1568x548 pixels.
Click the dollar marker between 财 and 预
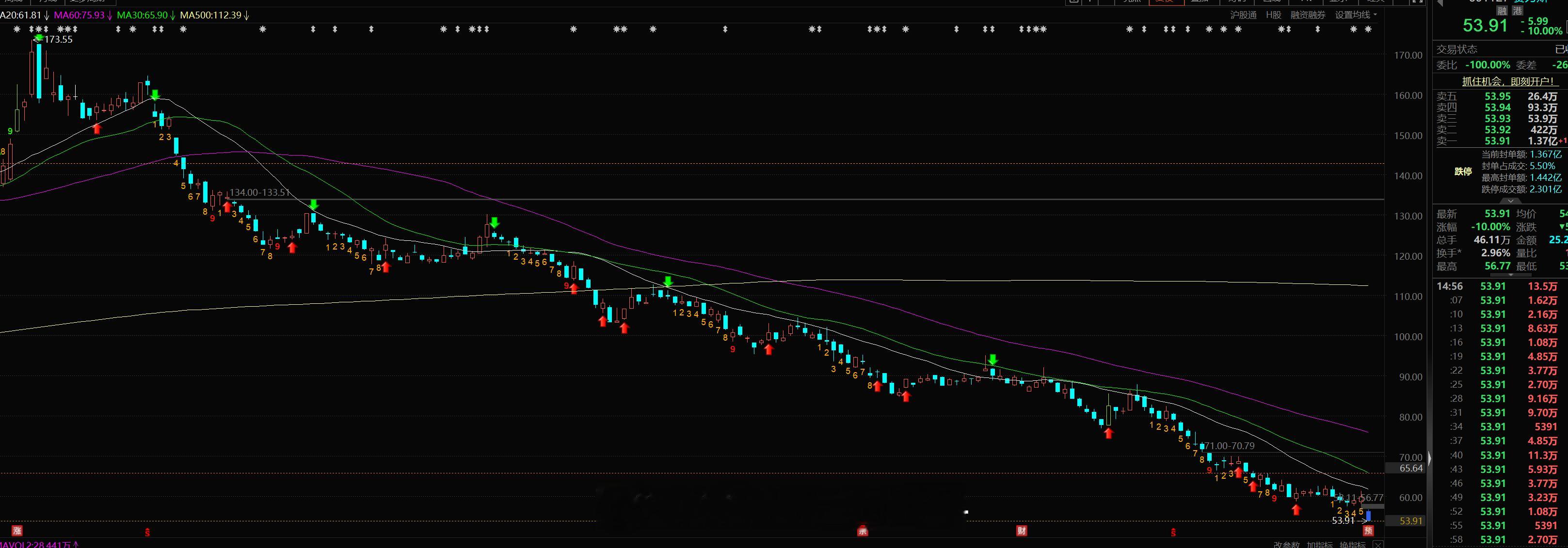[1173, 532]
